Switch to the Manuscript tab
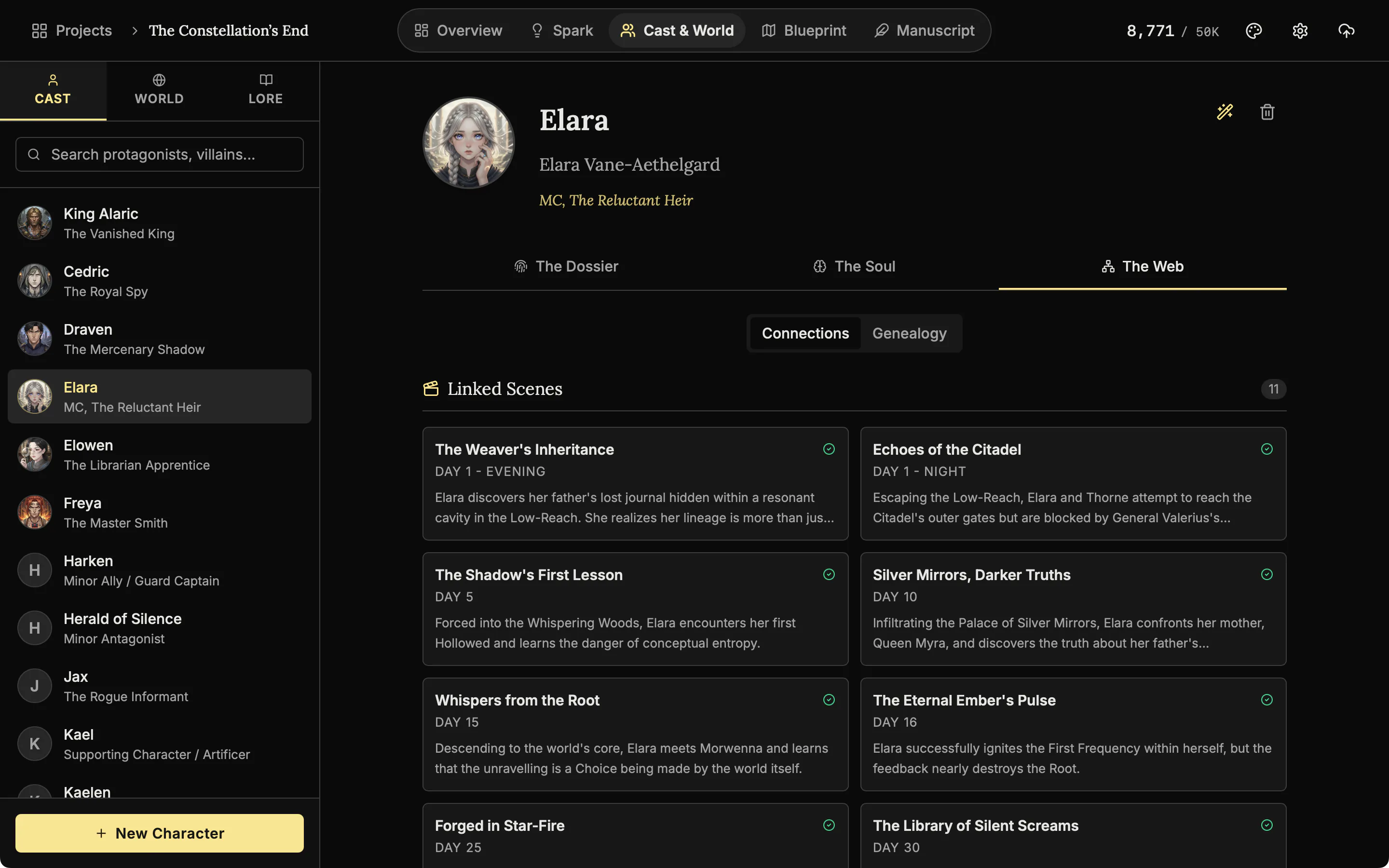 coord(924,30)
